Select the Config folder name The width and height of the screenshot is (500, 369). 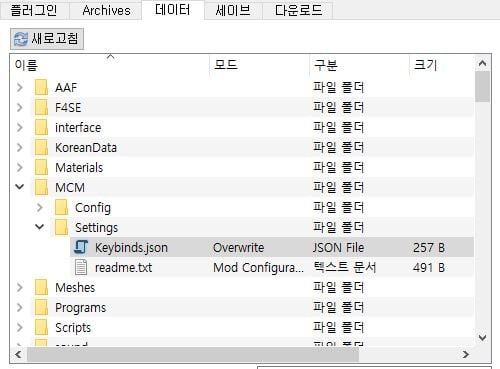coord(93,208)
